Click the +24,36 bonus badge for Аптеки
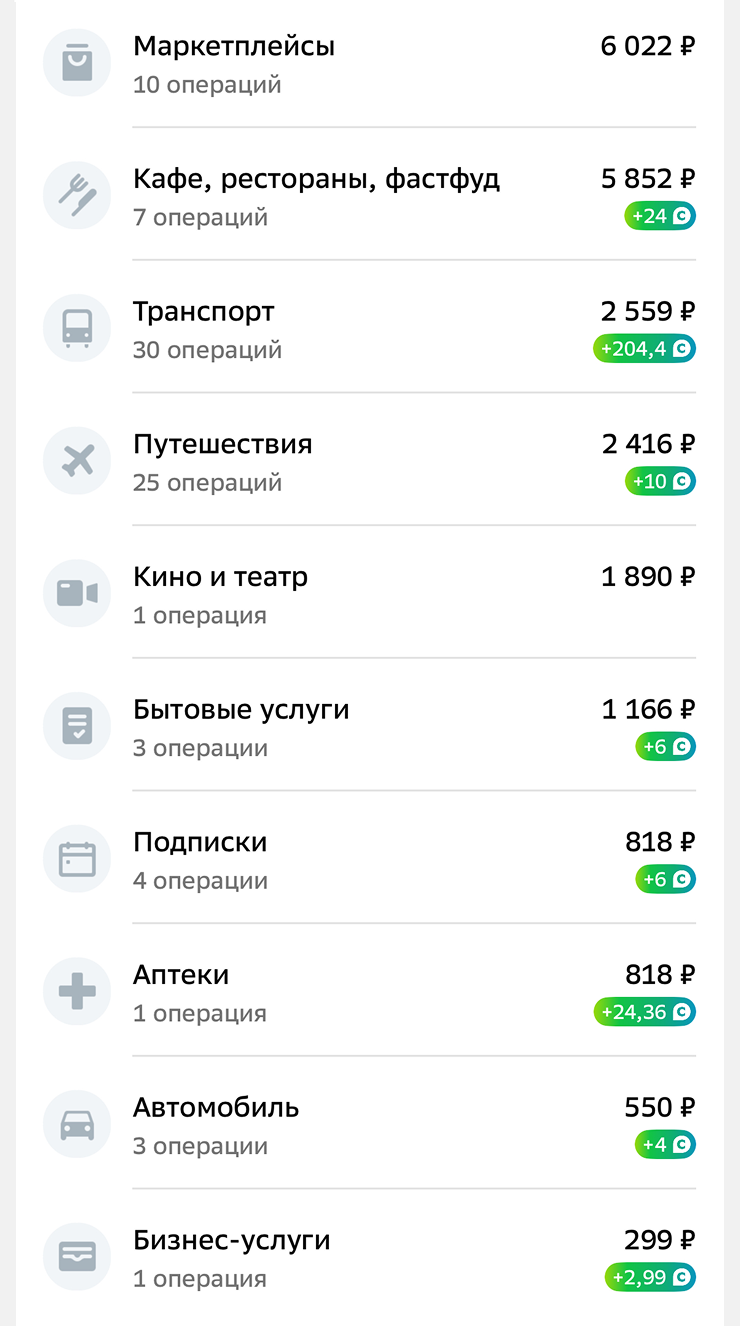Viewport: 740px width, 1326px height. pyautogui.click(x=644, y=1012)
